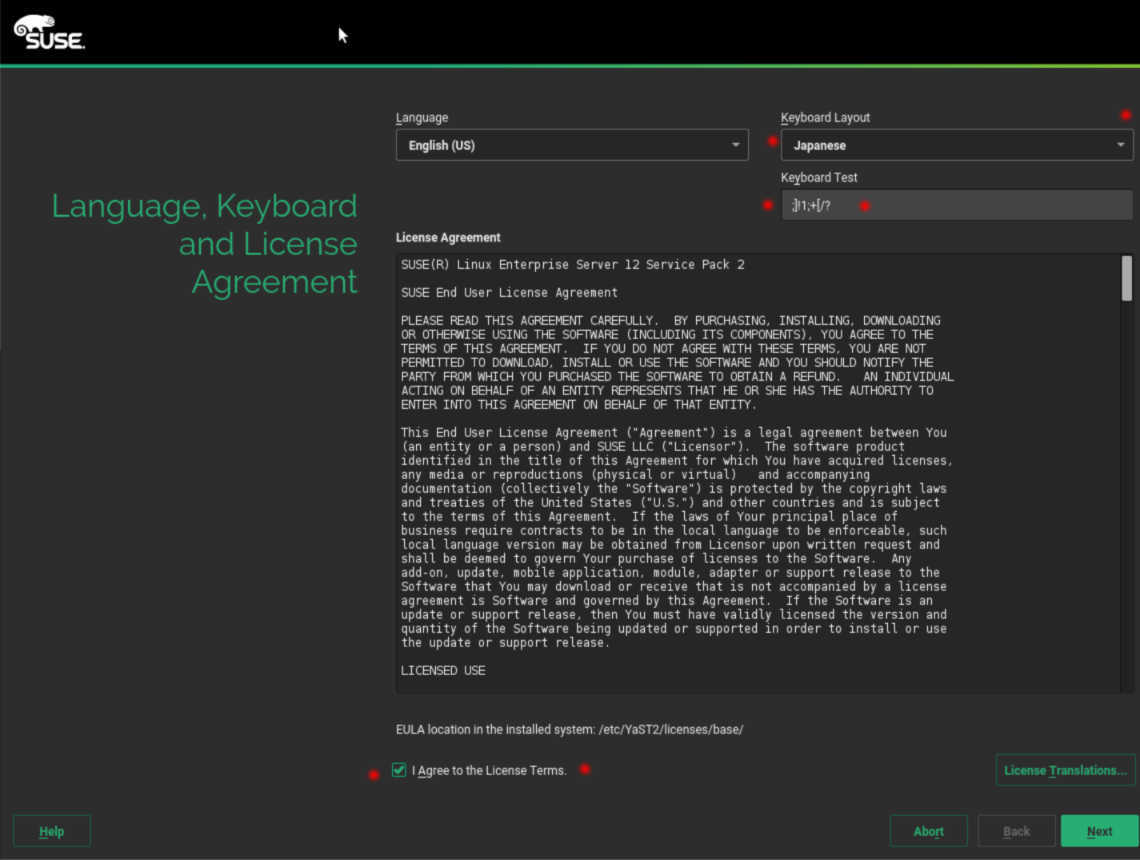1140x860 pixels.
Task: Click the Help button
Action: 52,831
